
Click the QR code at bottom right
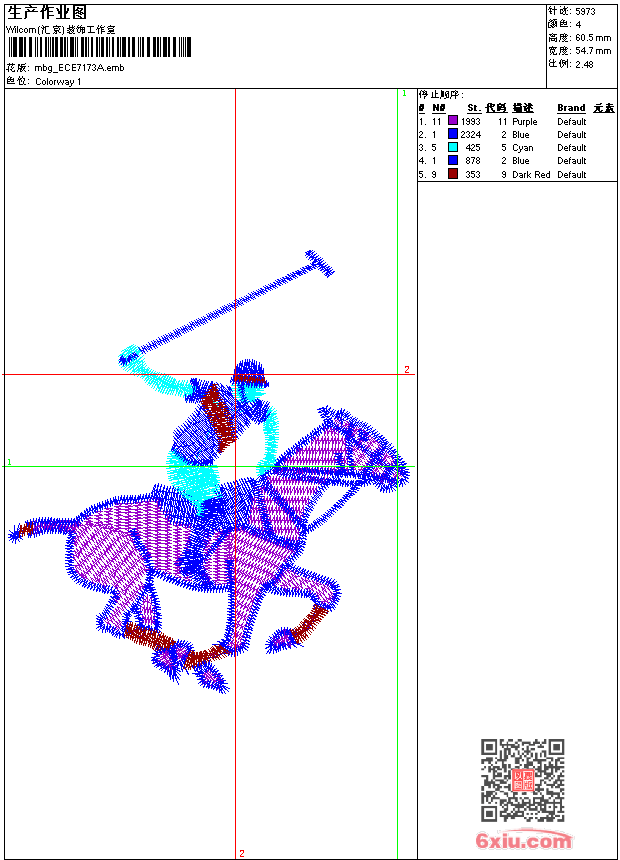[x=522, y=779]
